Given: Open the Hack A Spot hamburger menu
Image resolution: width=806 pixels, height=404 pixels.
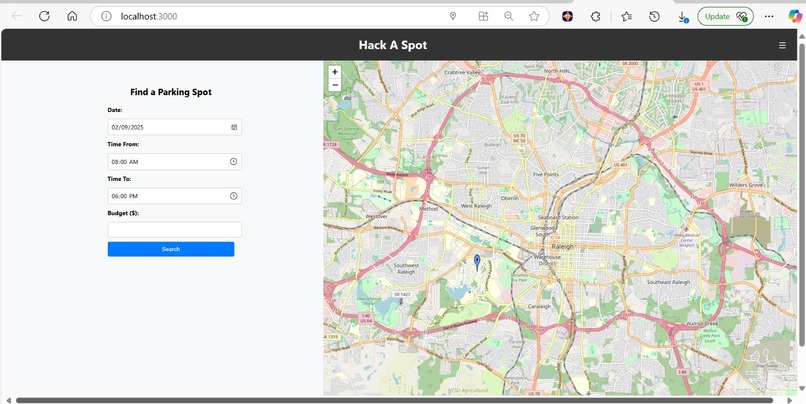Looking at the screenshot, I should coord(782,45).
